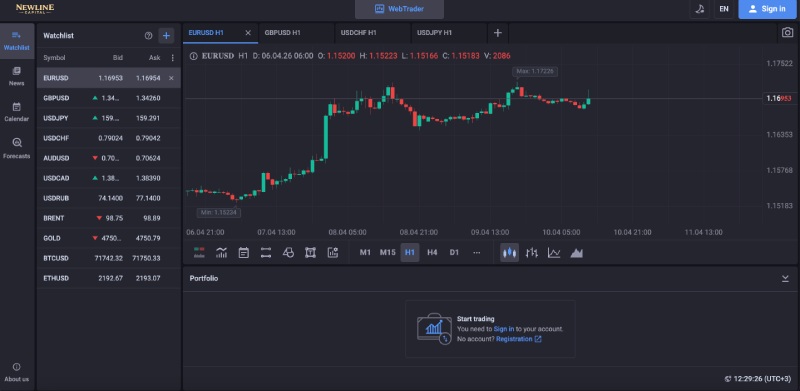Viewport: 800px width, 391px height.
Task: Switch to area chart type
Action: point(577,252)
